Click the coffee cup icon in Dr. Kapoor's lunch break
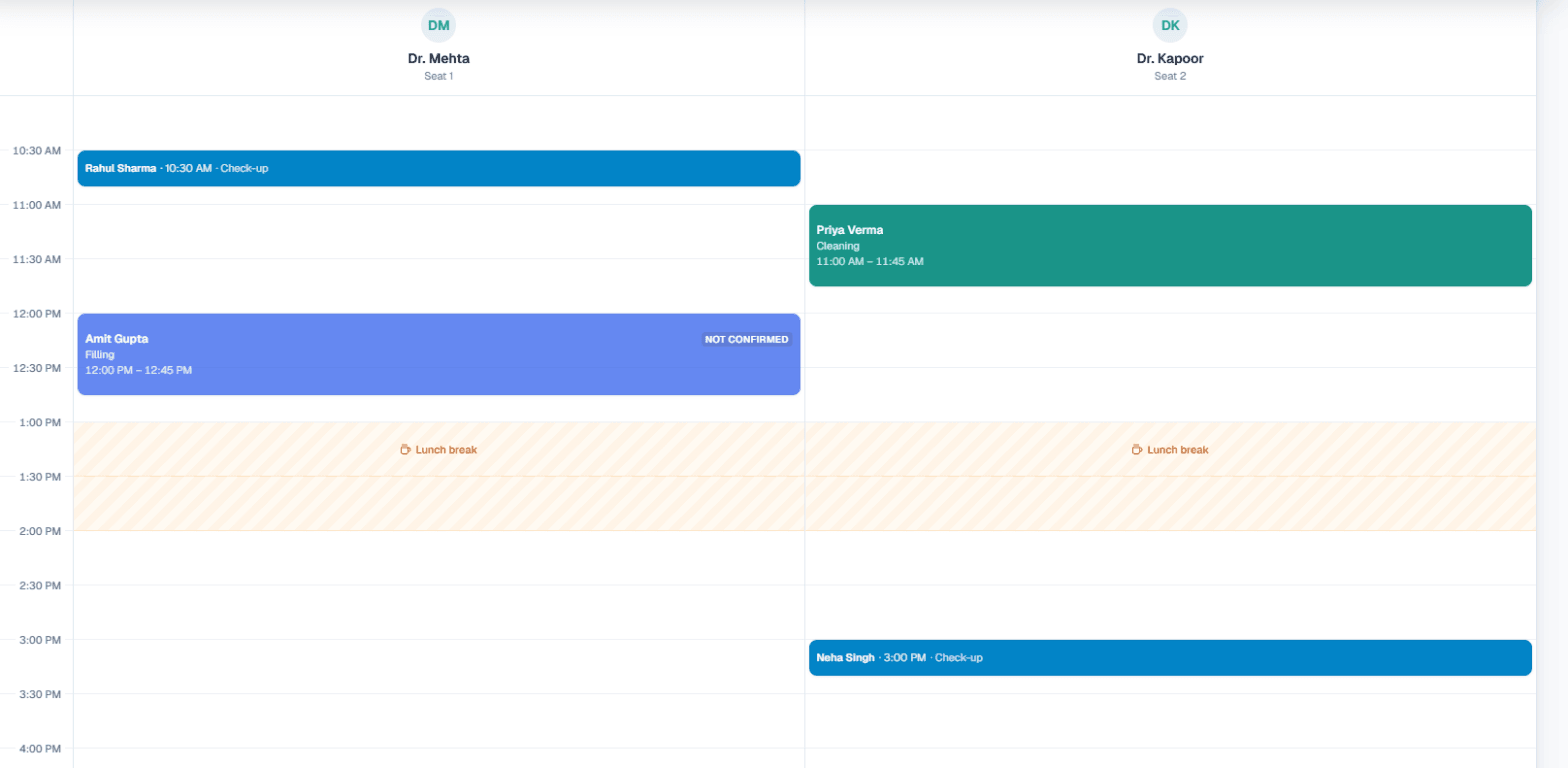The width and height of the screenshot is (1568, 768). [1137, 450]
